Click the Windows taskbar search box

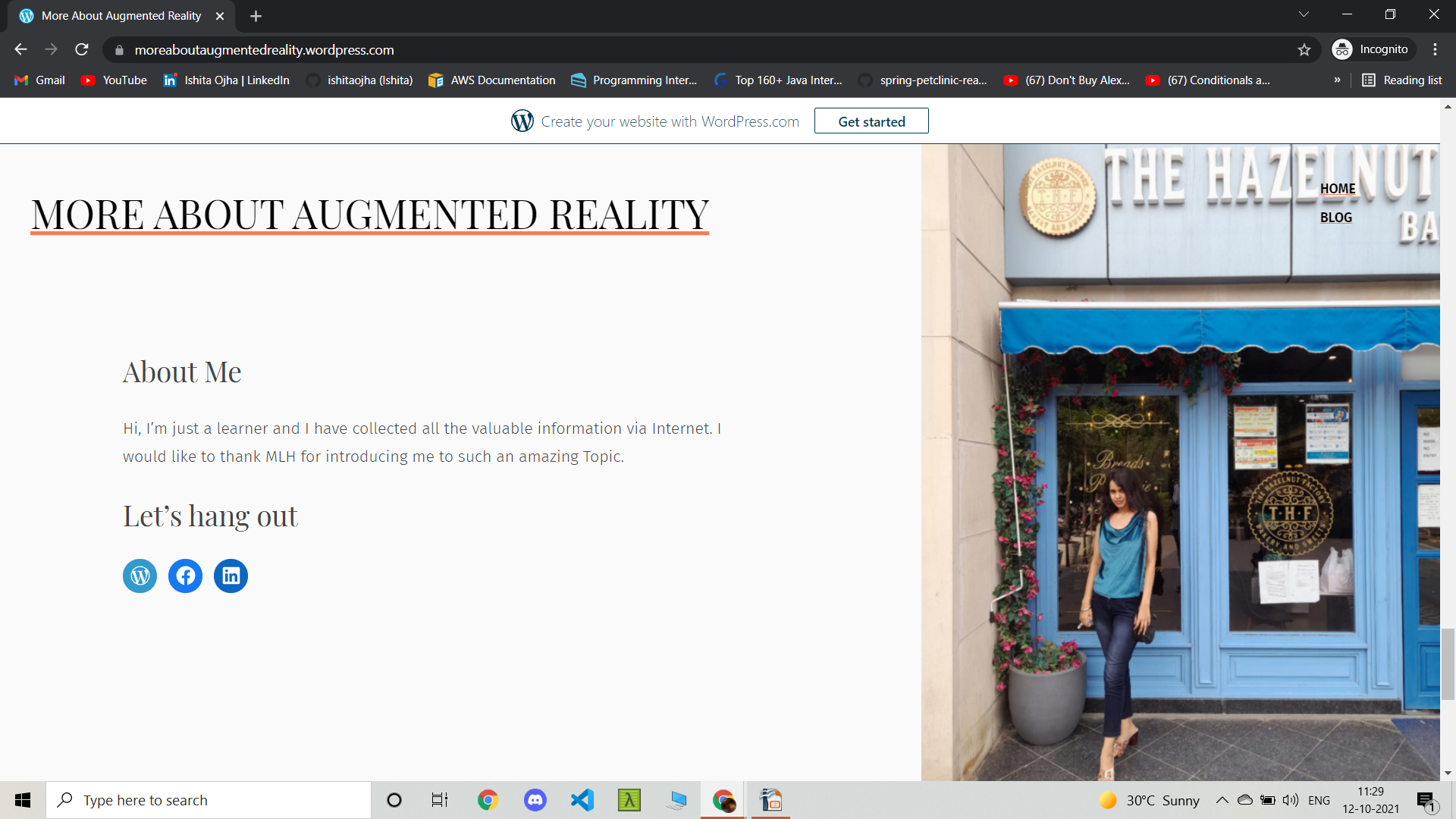(x=209, y=800)
